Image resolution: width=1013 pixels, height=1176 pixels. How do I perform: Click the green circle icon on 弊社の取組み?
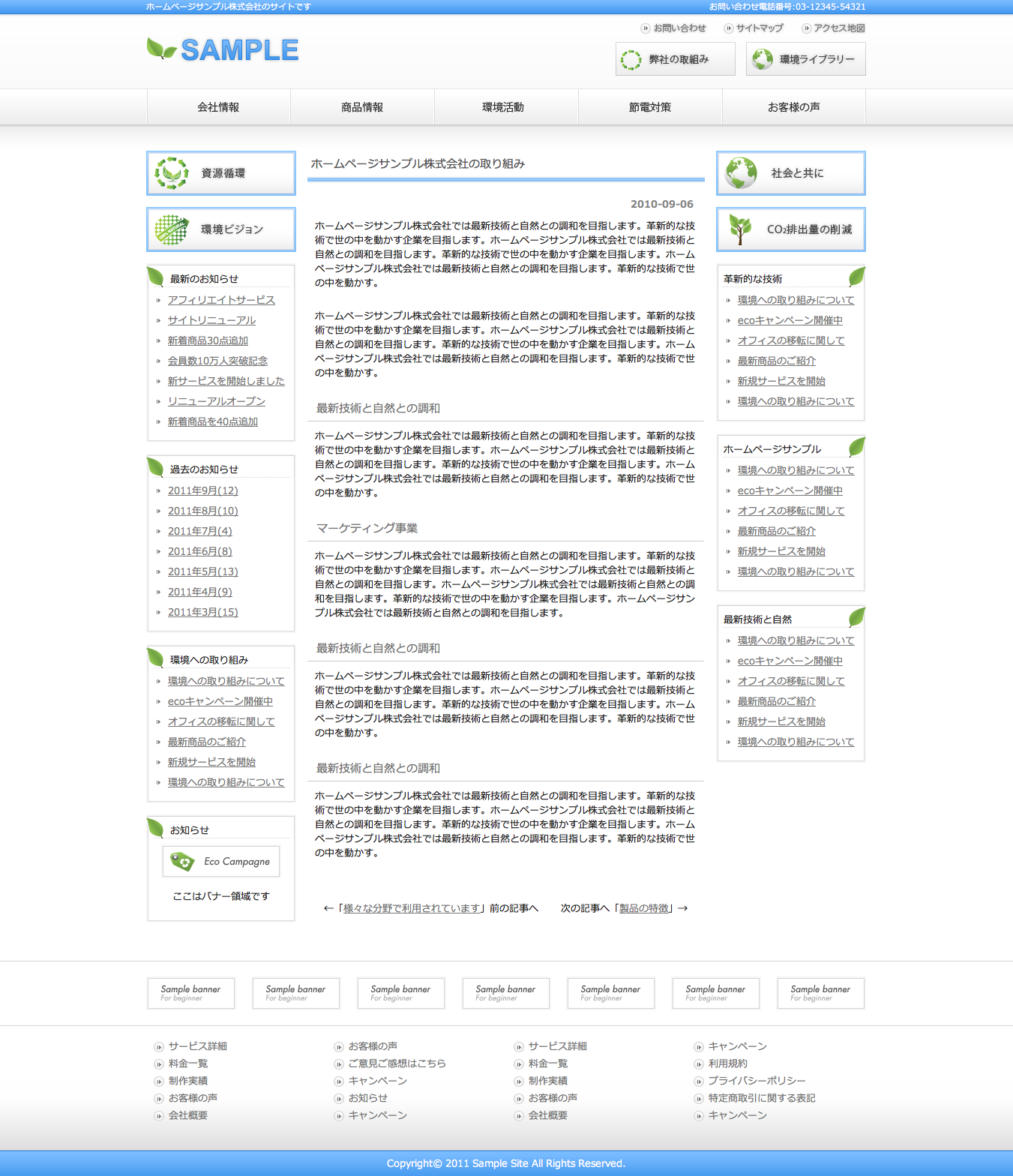coord(631,59)
